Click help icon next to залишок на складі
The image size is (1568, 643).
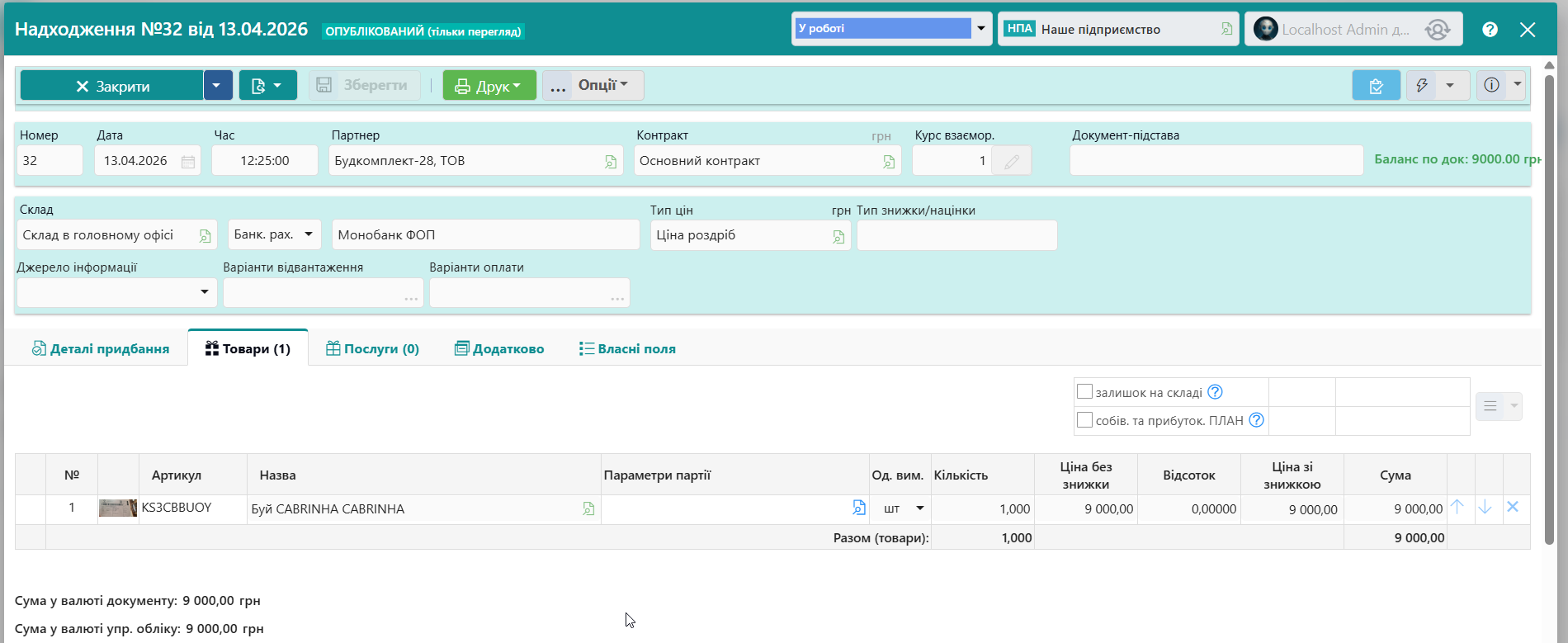coord(1215,392)
